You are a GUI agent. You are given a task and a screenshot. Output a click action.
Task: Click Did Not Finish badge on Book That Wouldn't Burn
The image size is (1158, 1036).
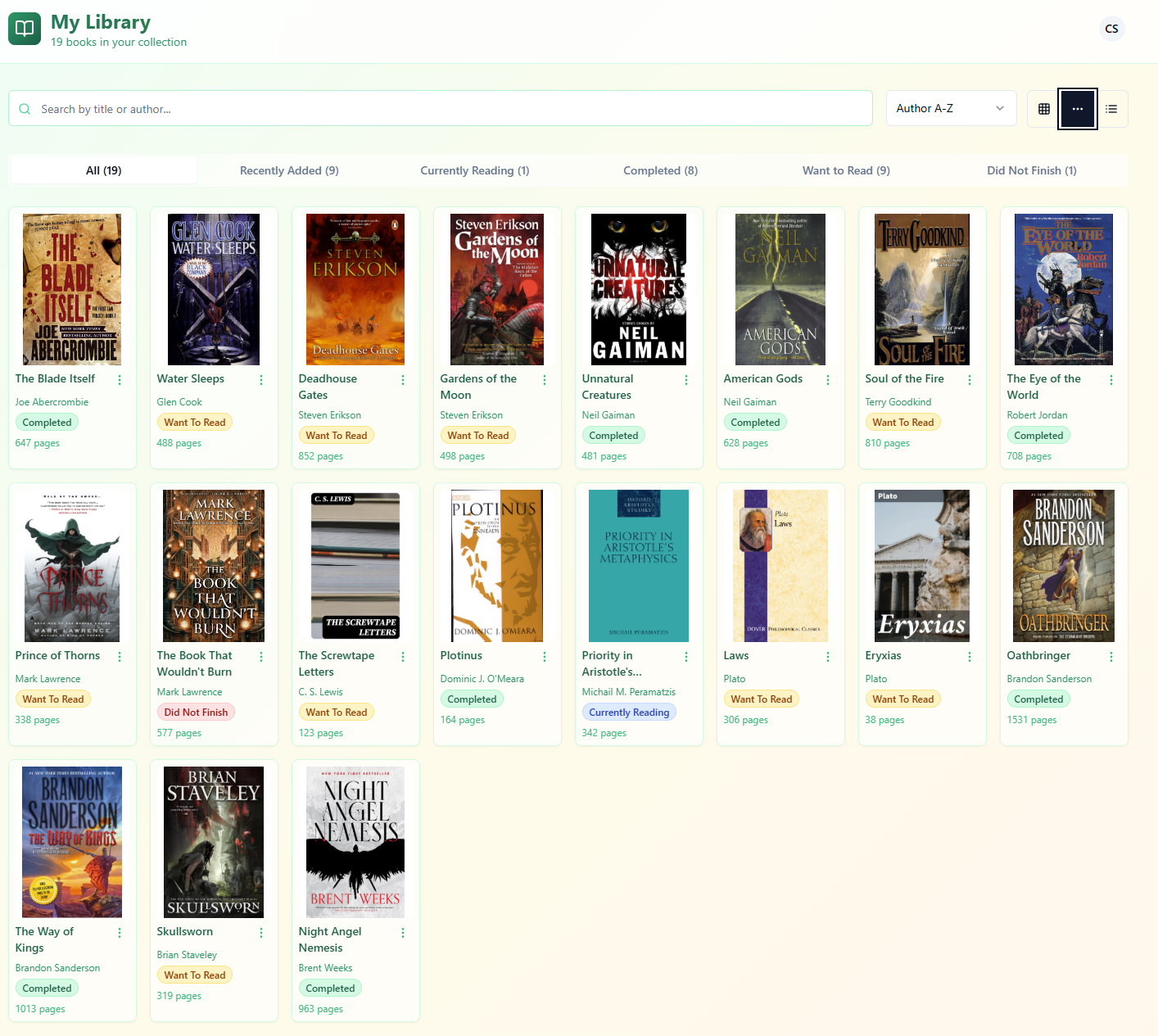(x=196, y=713)
